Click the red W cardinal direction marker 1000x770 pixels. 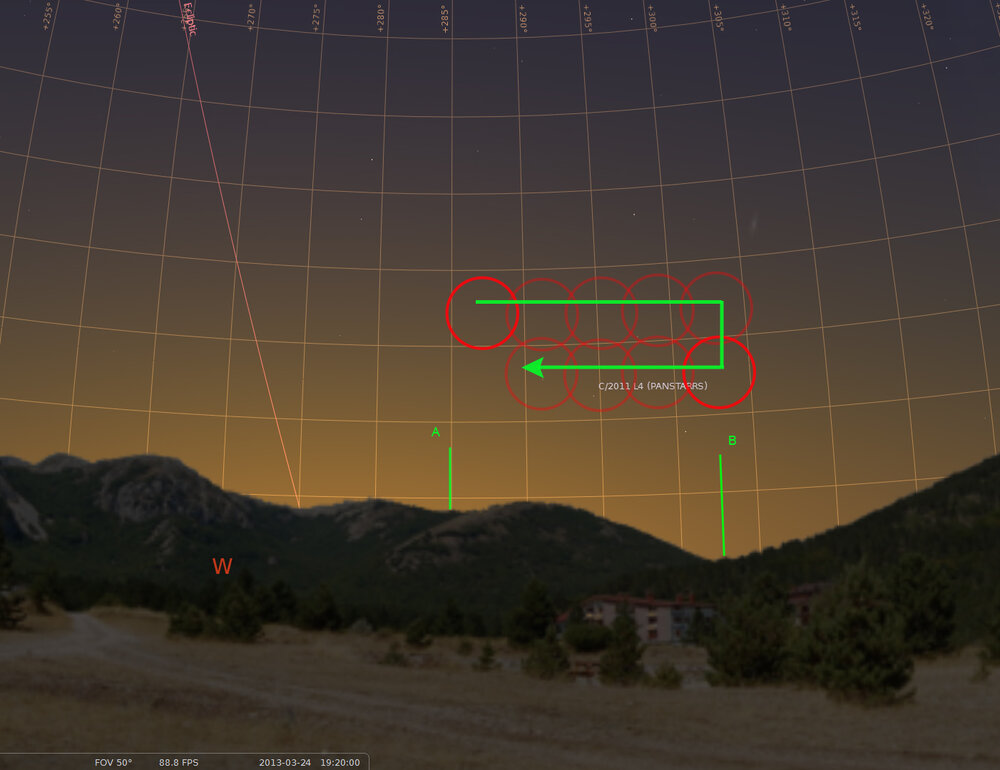coord(222,567)
